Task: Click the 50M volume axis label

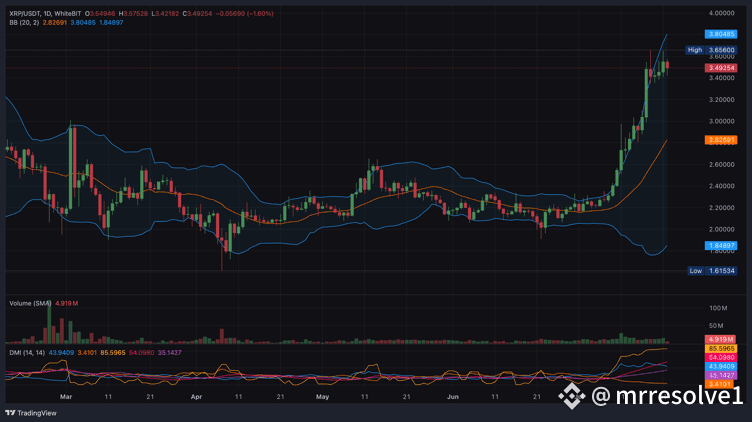Action: point(716,326)
